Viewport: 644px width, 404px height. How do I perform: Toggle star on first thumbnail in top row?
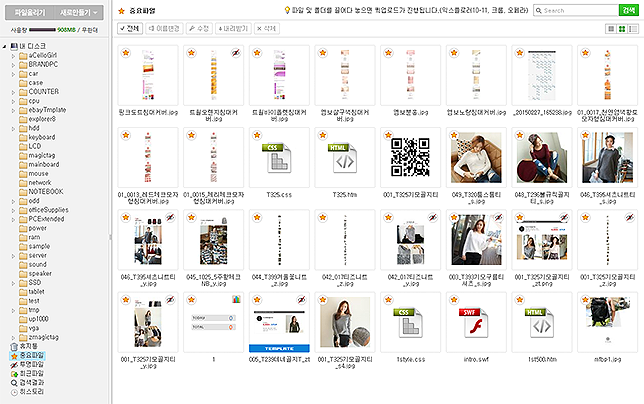(x=126, y=53)
